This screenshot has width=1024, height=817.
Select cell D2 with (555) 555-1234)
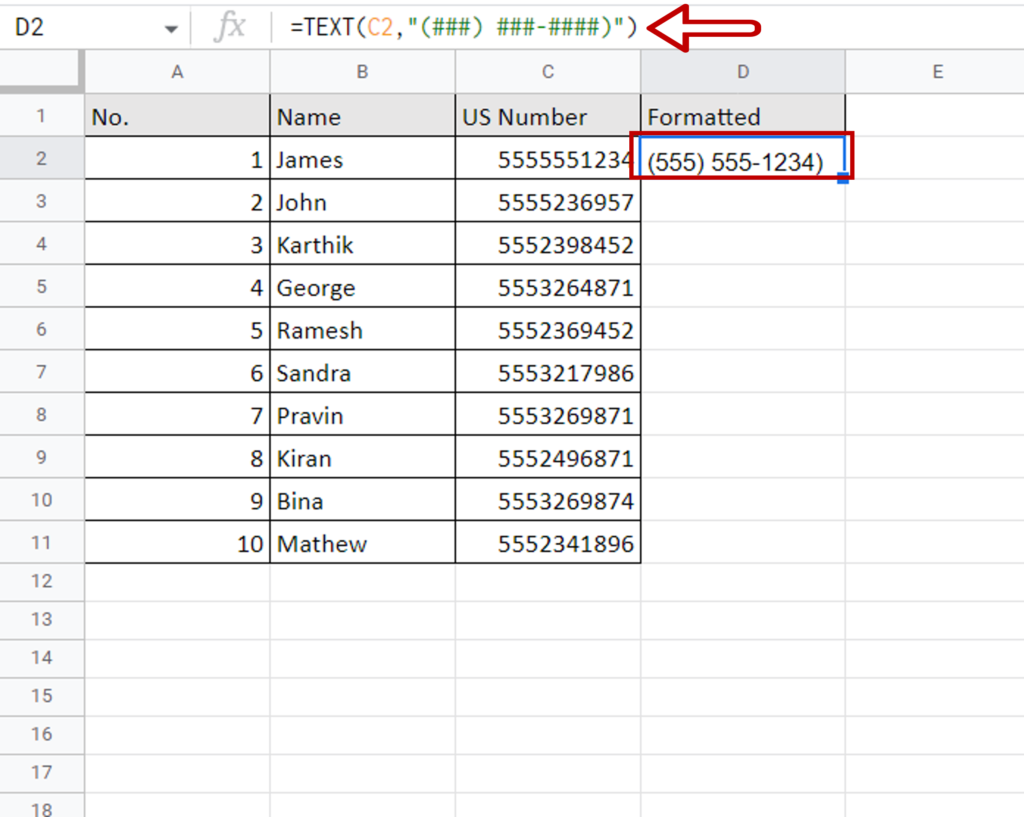(x=743, y=157)
